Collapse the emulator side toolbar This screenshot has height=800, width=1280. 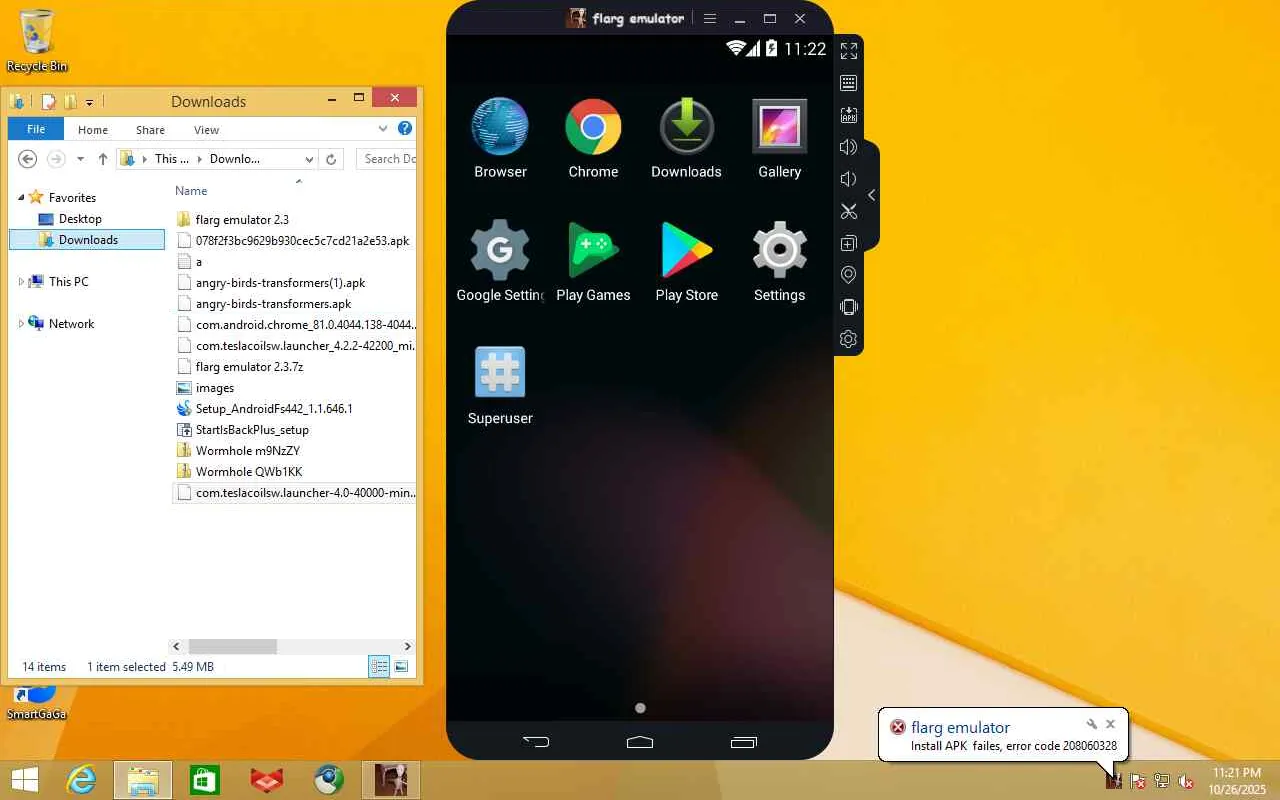pyautogui.click(x=871, y=195)
